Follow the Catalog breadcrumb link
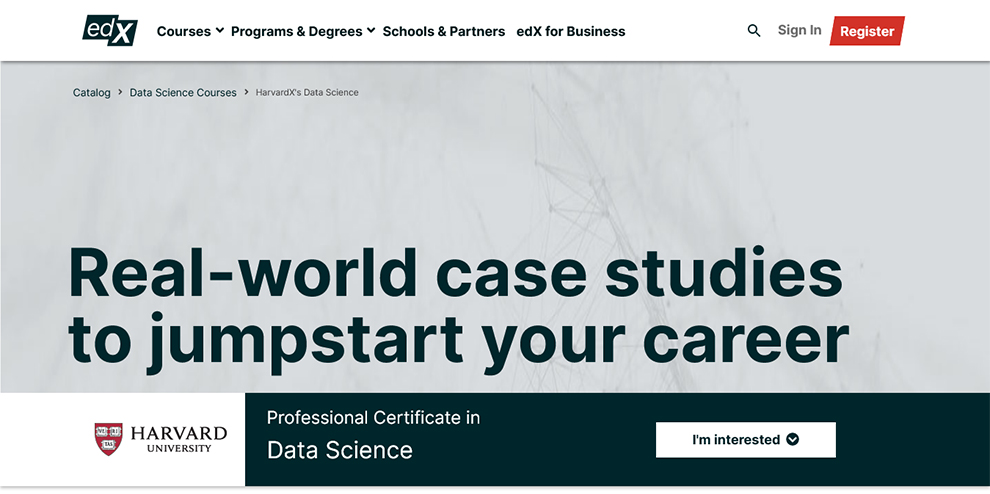Viewport: 990px width, 494px height. coord(92,92)
